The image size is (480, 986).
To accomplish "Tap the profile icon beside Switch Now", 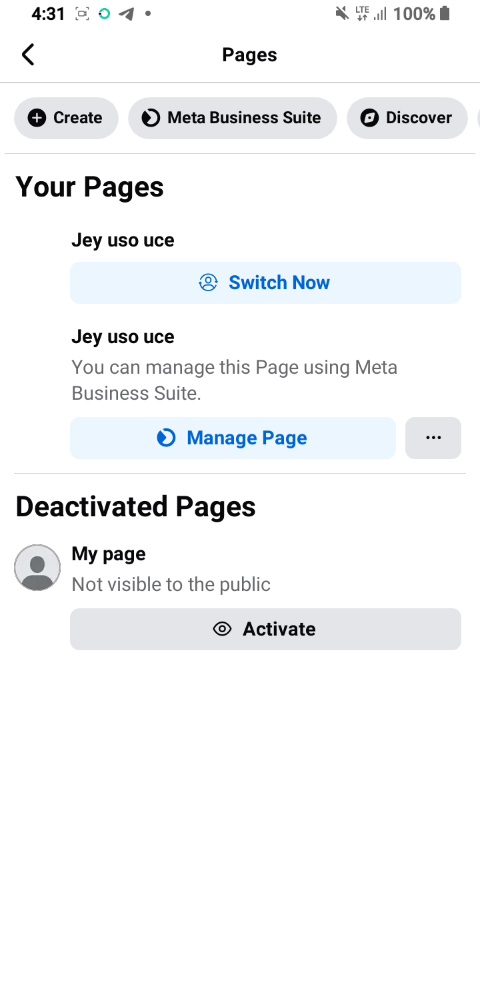I will click(208, 282).
